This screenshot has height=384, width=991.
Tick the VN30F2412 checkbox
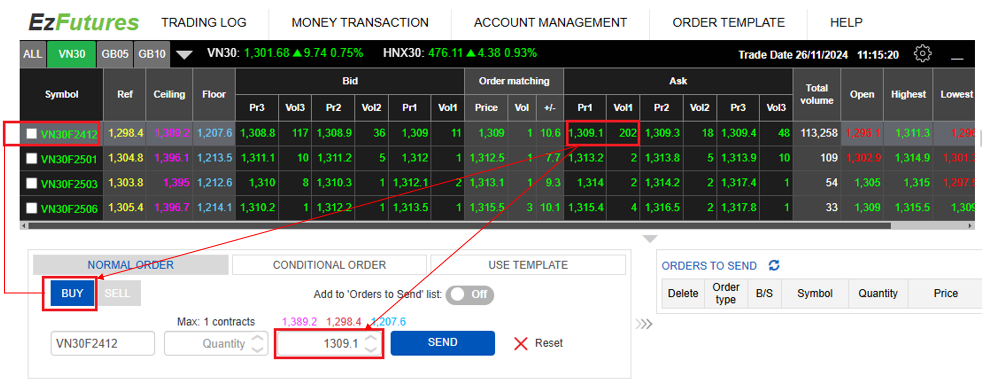[x=32, y=133]
